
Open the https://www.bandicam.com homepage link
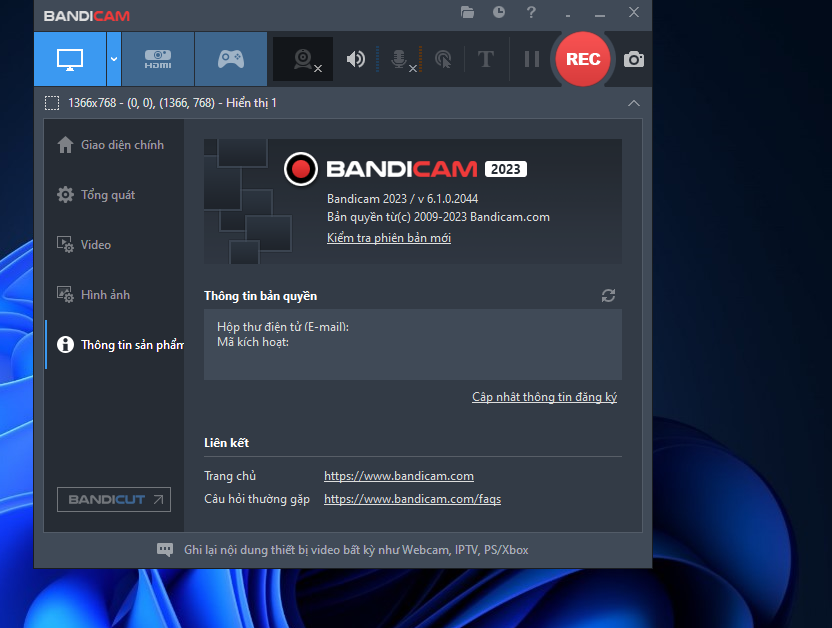tap(399, 476)
